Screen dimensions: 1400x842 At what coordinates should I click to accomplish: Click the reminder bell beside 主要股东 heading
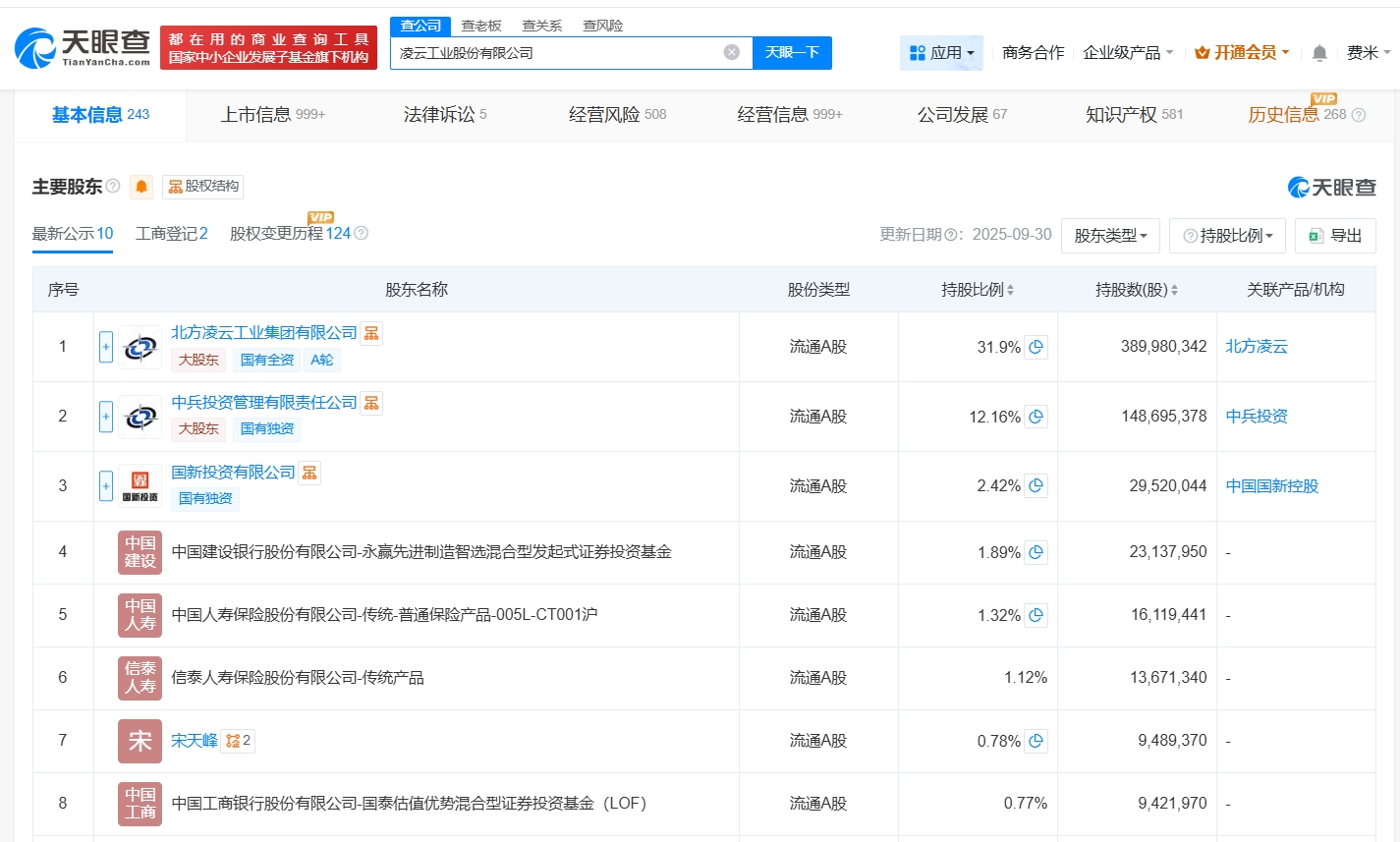tap(140, 187)
